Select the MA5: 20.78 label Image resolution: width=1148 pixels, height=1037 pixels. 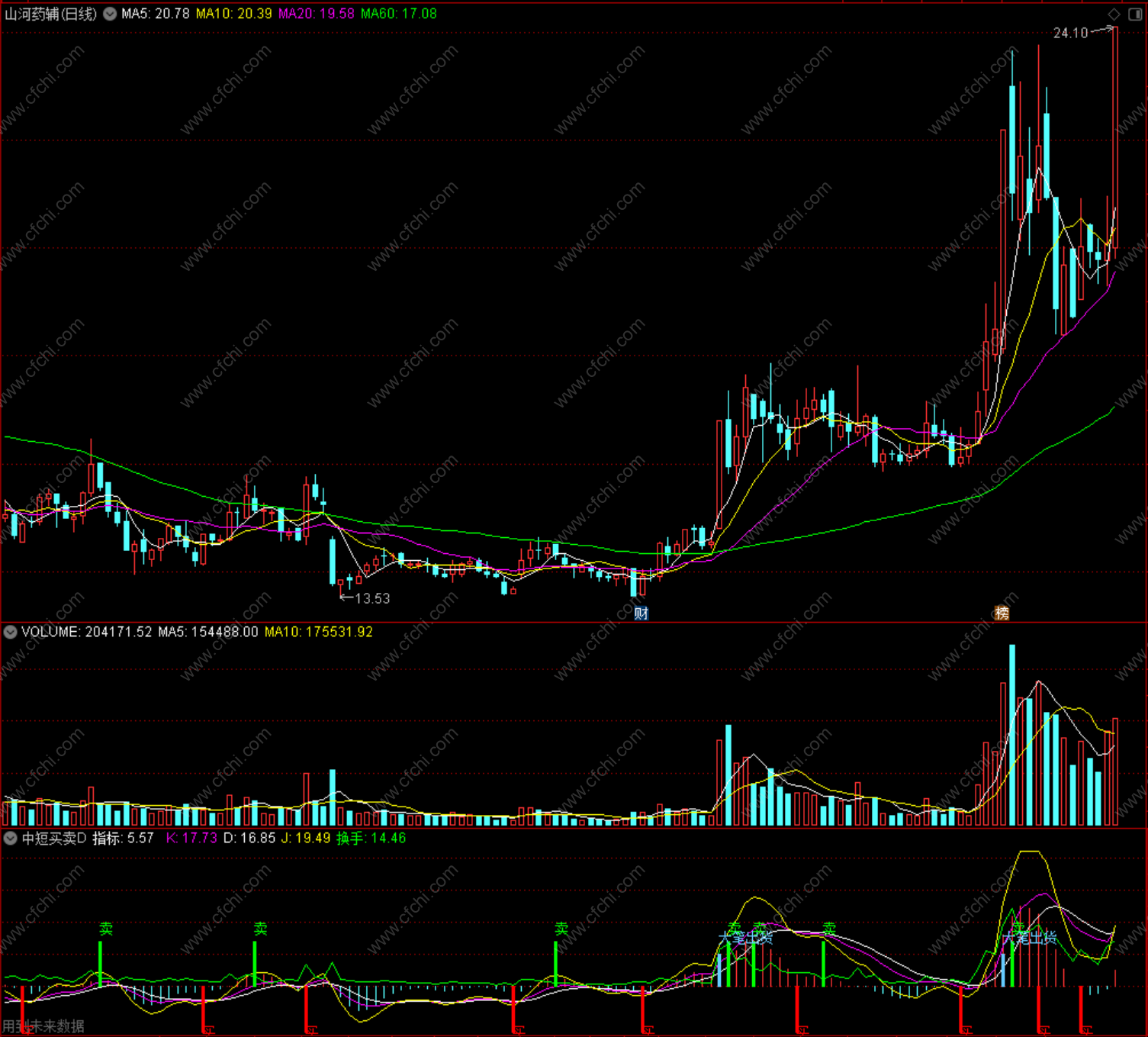pyautogui.click(x=156, y=14)
